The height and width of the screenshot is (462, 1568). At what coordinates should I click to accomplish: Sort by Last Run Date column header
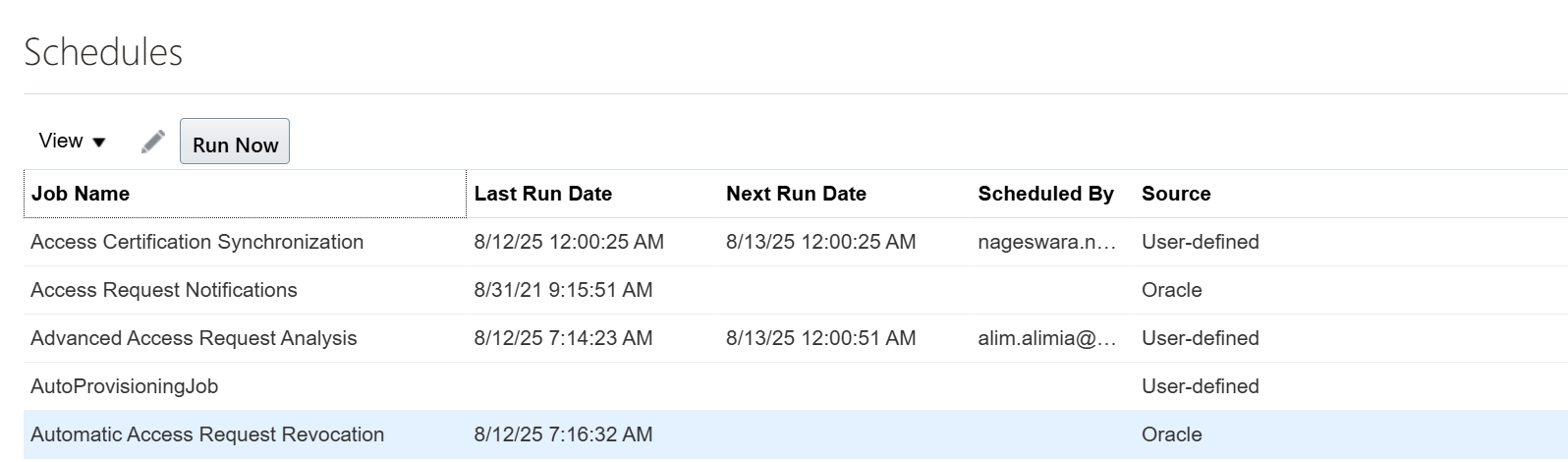(x=542, y=194)
